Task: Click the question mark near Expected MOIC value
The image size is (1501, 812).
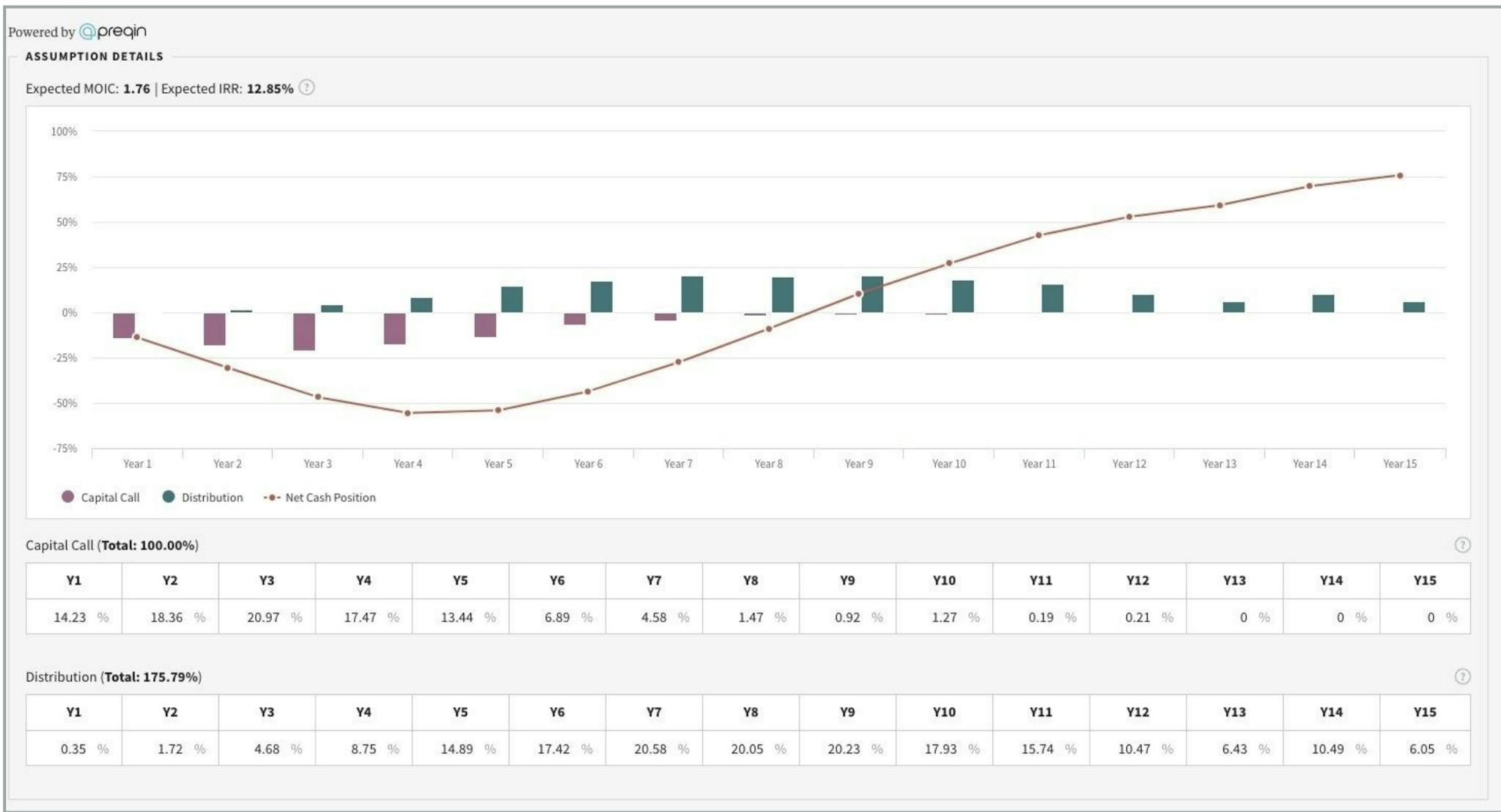Action: pyautogui.click(x=307, y=88)
